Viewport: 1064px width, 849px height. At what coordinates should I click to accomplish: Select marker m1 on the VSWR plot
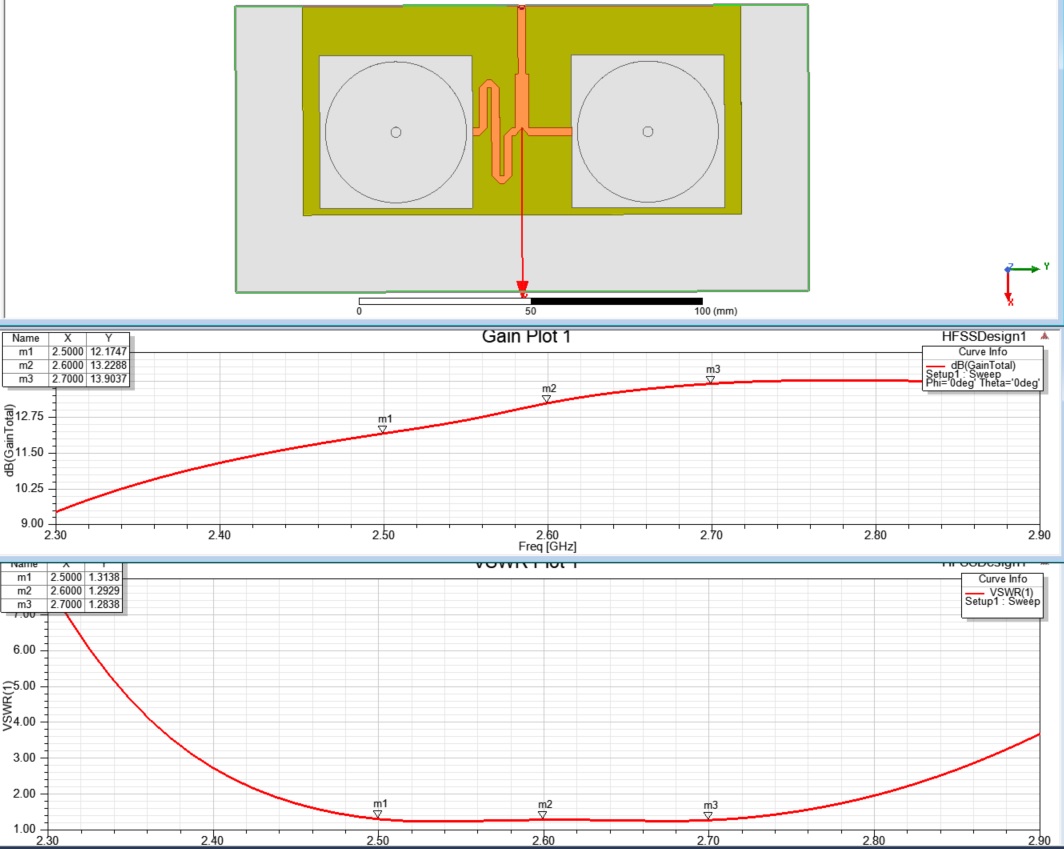[378, 814]
